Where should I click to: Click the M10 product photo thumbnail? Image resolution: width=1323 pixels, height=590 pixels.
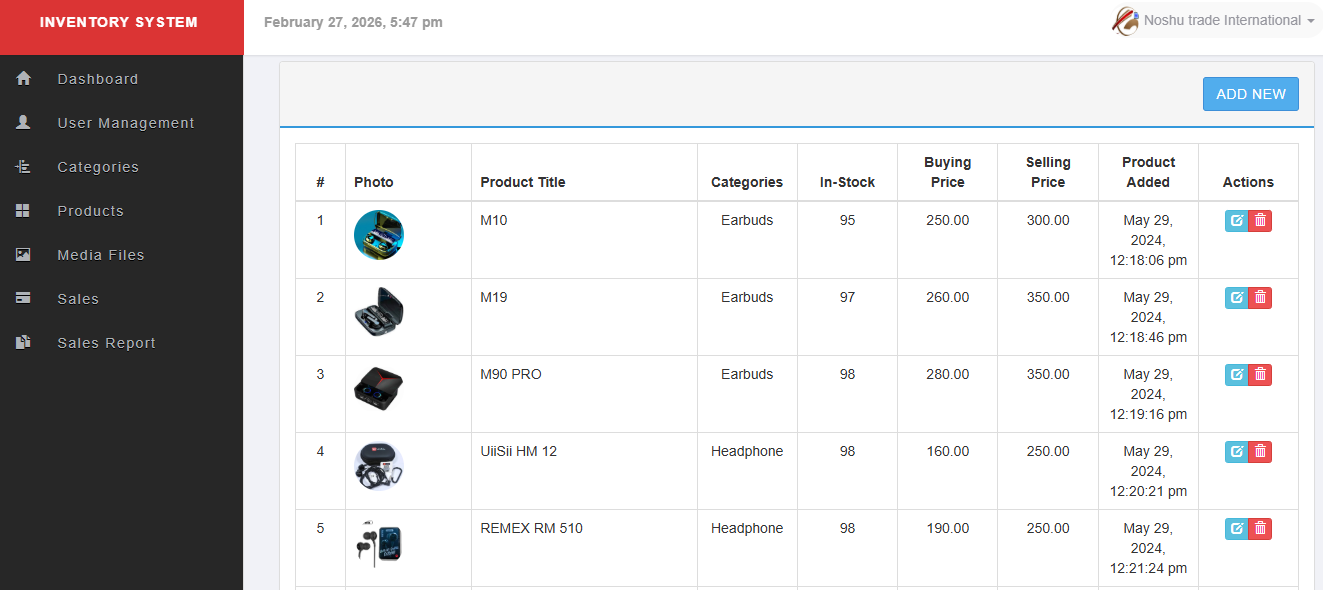[x=379, y=235]
